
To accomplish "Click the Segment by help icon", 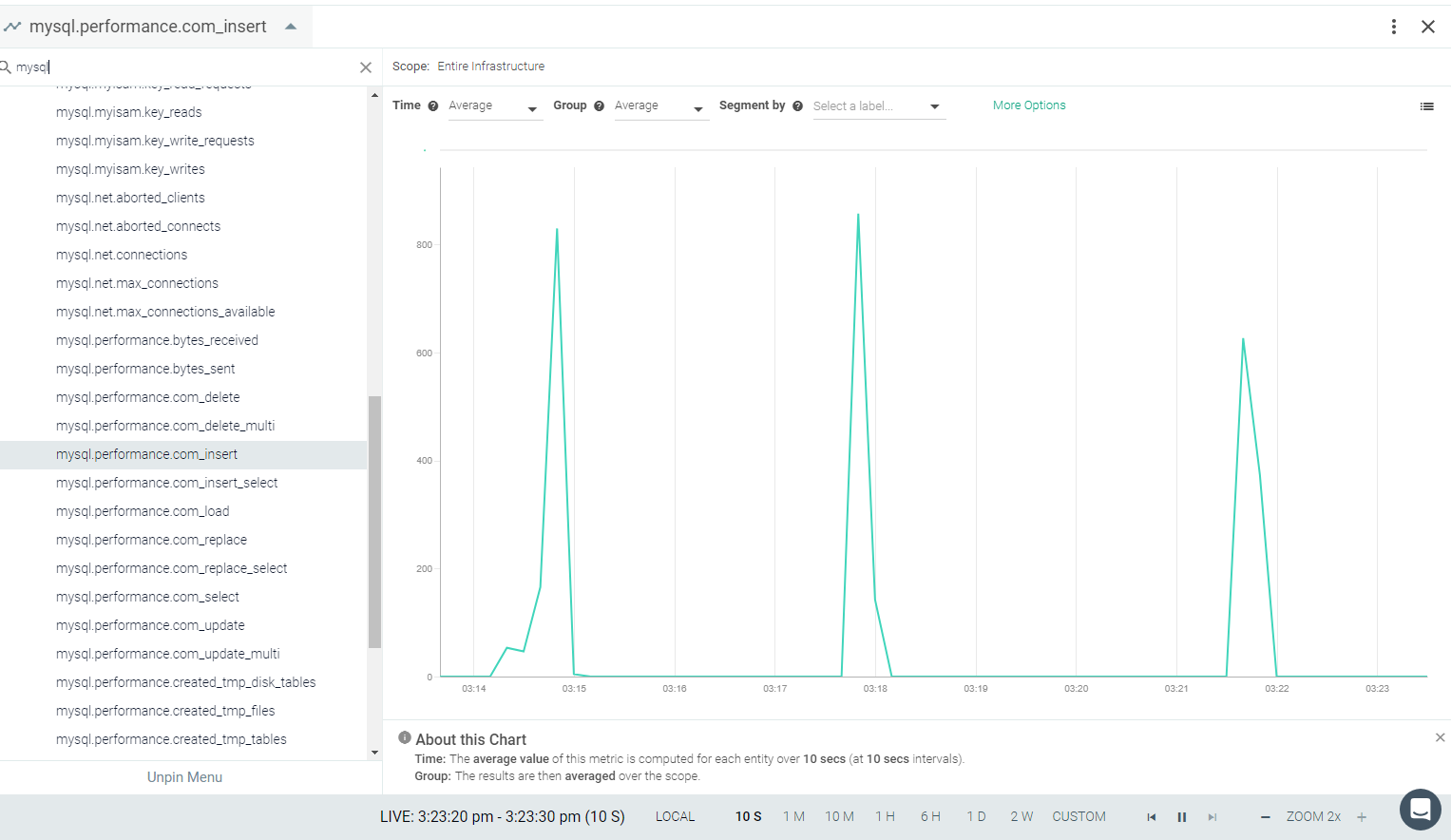I will point(798,106).
